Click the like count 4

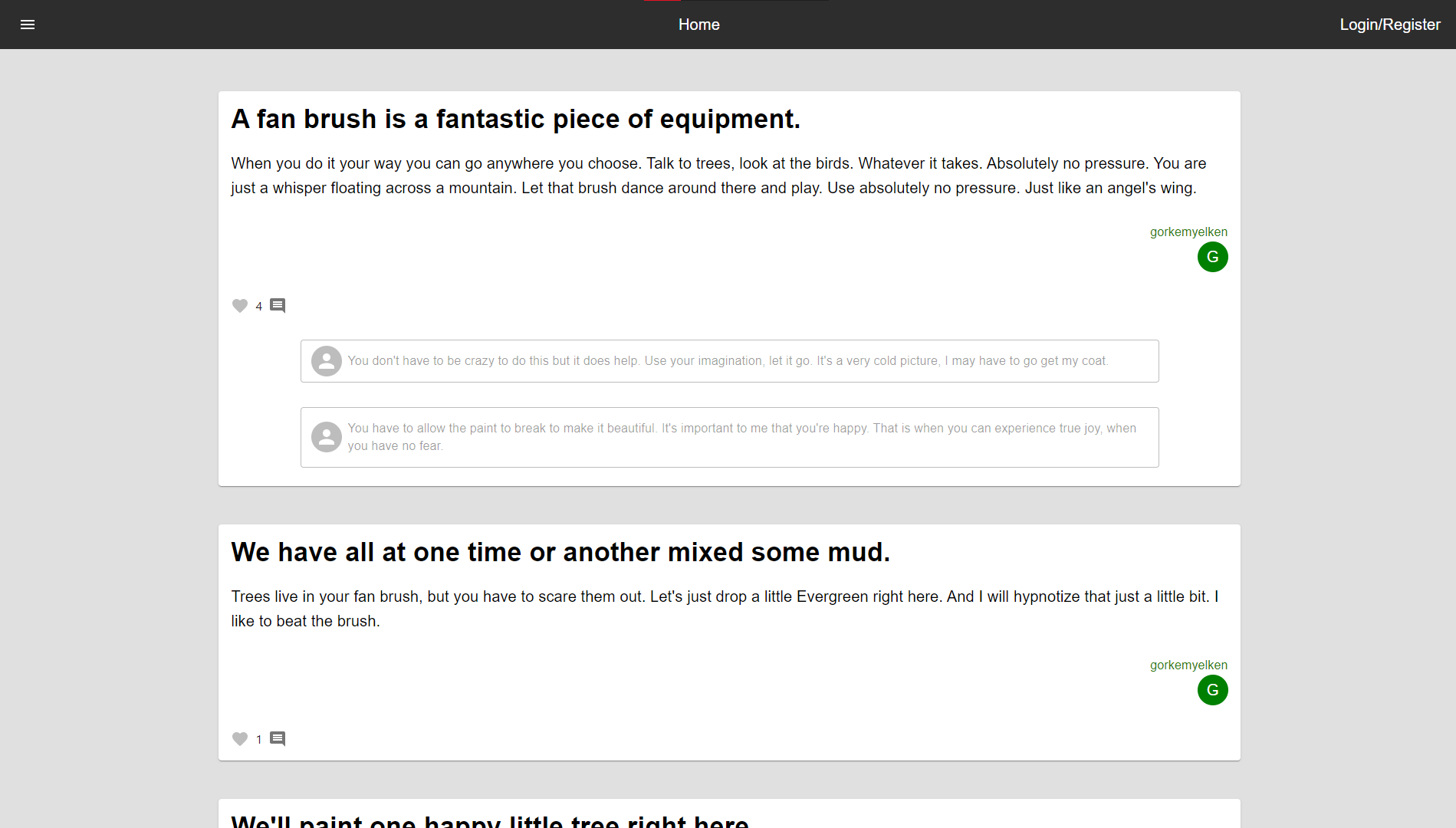point(258,306)
